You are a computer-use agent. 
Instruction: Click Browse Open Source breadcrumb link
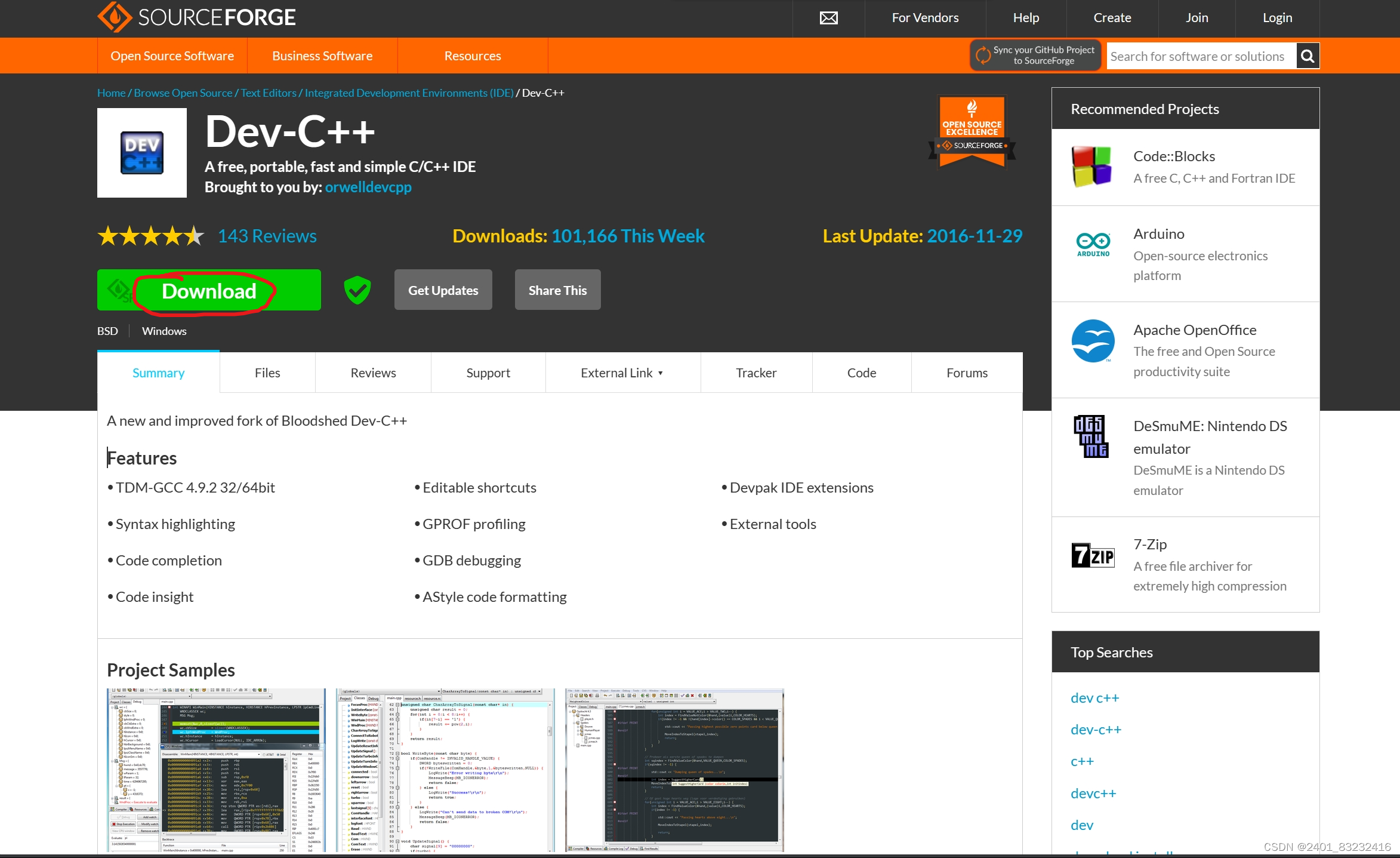pyautogui.click(x=183, y=93)
